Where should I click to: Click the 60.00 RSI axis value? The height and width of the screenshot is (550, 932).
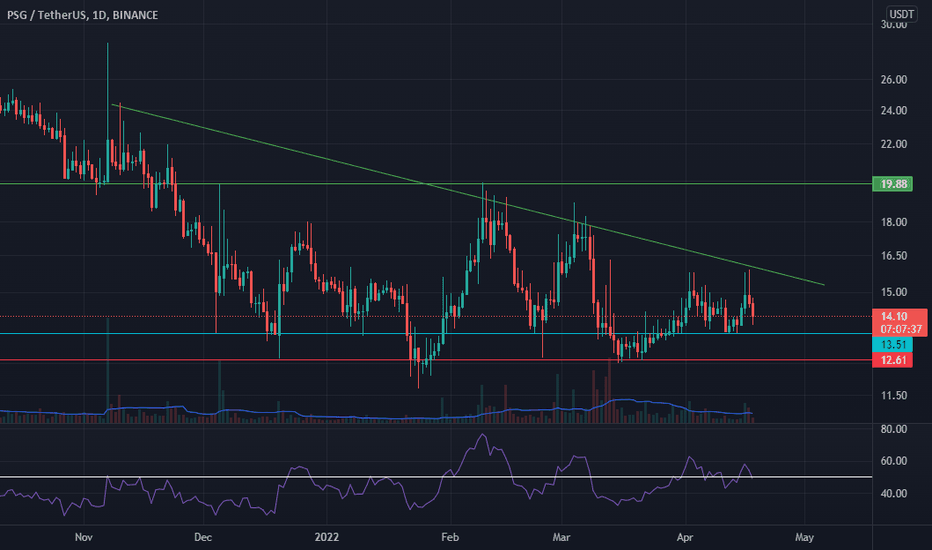pyautogui.click(x=893, y=461)
